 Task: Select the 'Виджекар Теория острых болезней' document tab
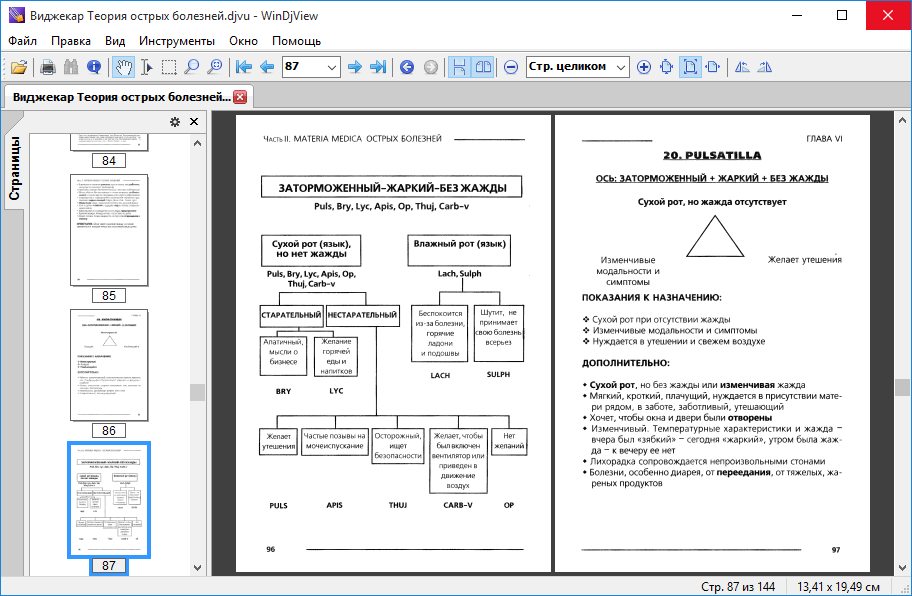[x=122, y=97]
